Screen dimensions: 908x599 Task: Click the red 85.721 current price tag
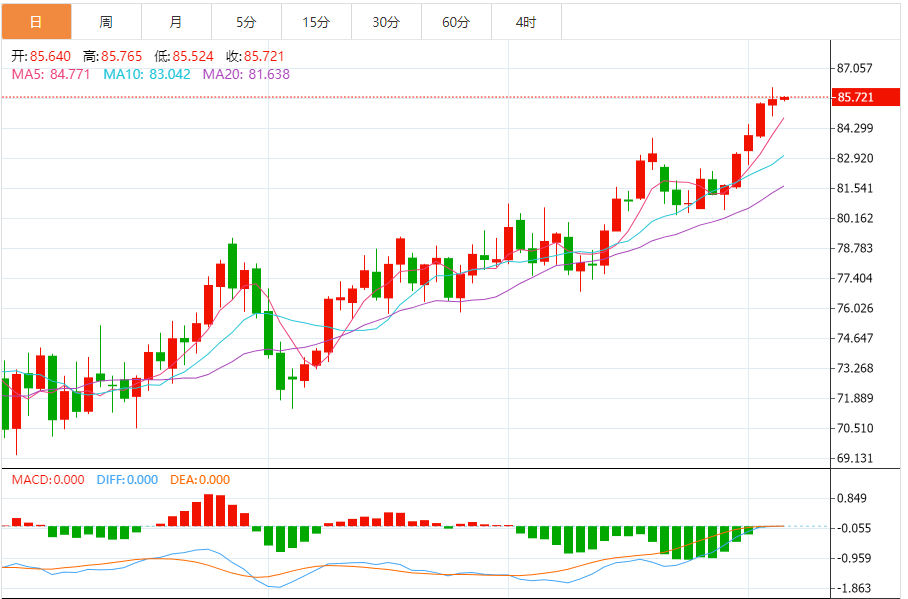pyautogui.click(x=866, y=97)
